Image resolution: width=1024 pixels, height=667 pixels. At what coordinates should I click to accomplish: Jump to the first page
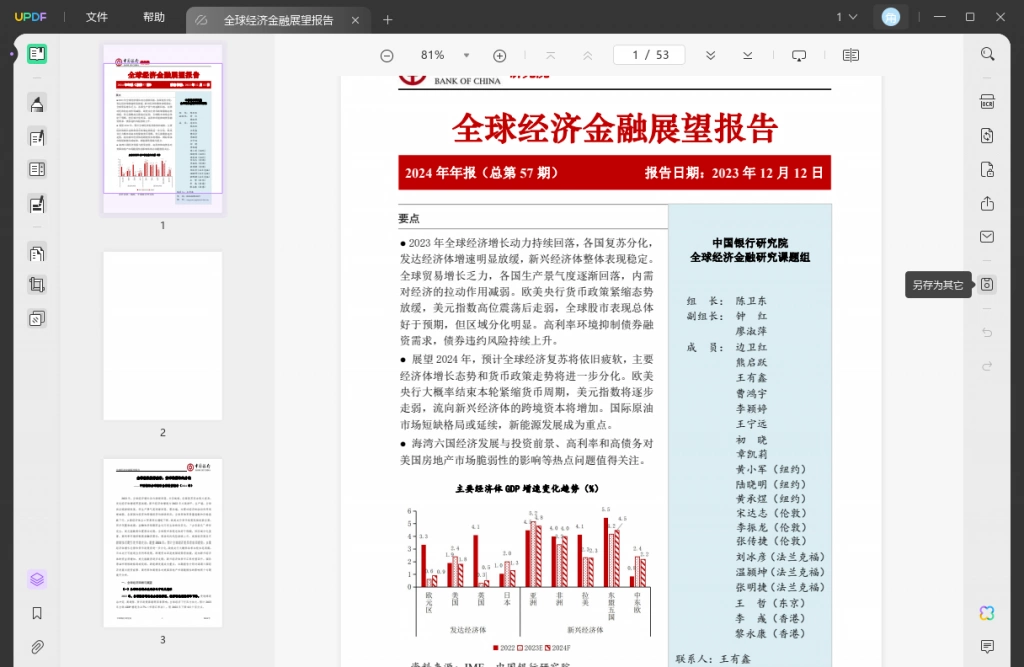pos(551,56)
